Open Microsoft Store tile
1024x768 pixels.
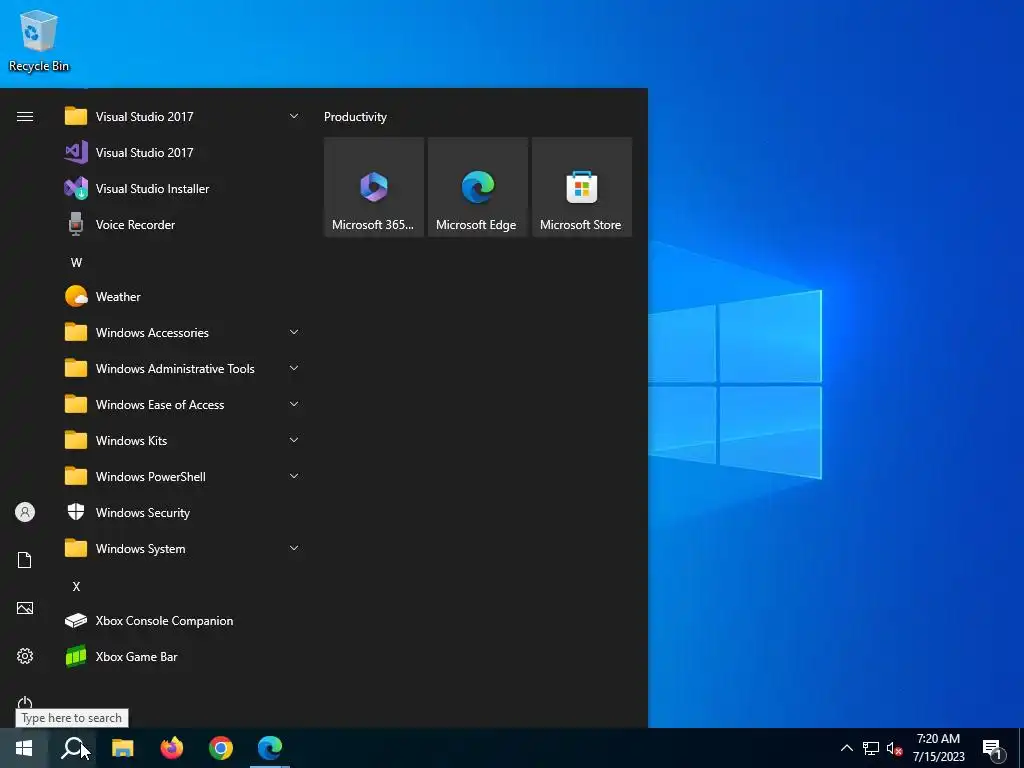point(582,187)
